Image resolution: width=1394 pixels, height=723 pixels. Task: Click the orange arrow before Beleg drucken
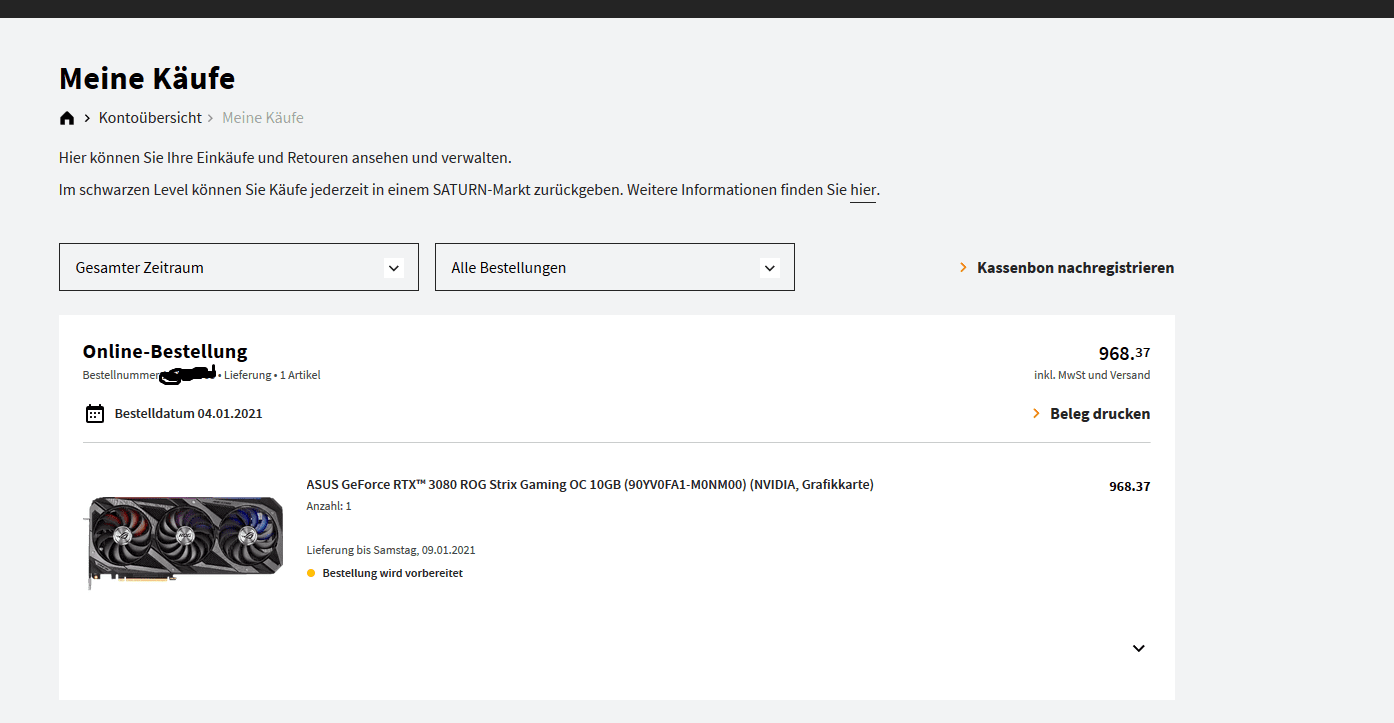[x=1036, y=413]
